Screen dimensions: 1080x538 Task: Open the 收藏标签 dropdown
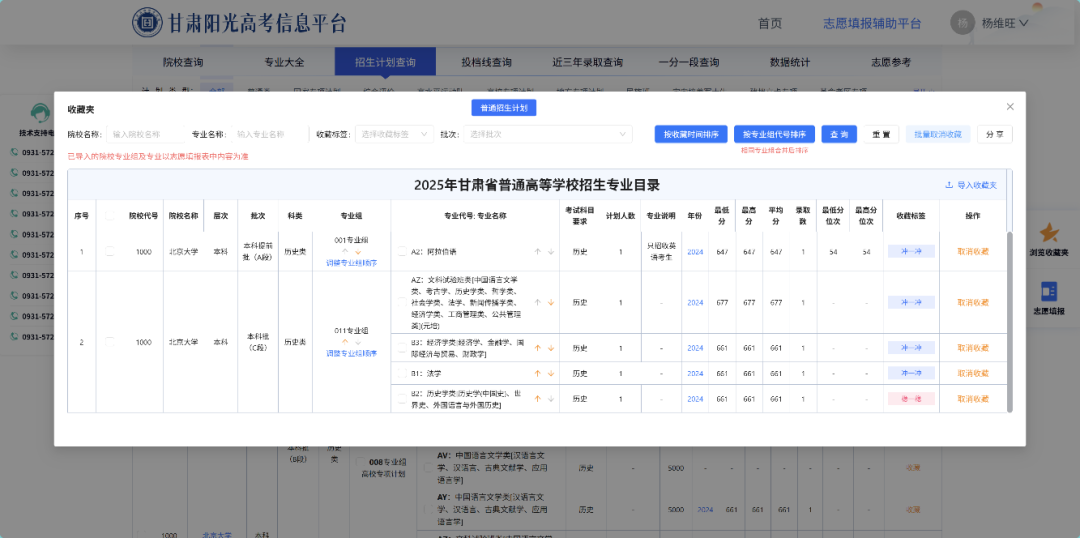click(x=395, y=134)
